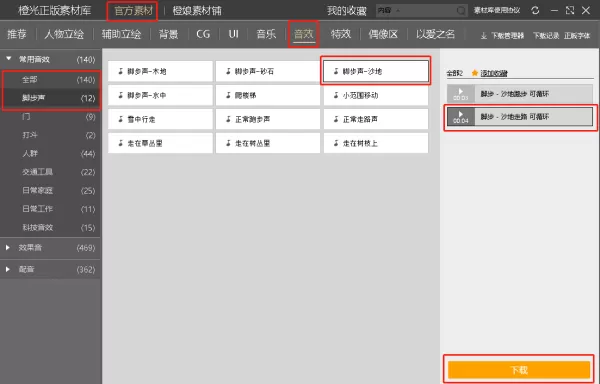
Task: Select the 正常跑步声 sound card
Action: [268, 119]
